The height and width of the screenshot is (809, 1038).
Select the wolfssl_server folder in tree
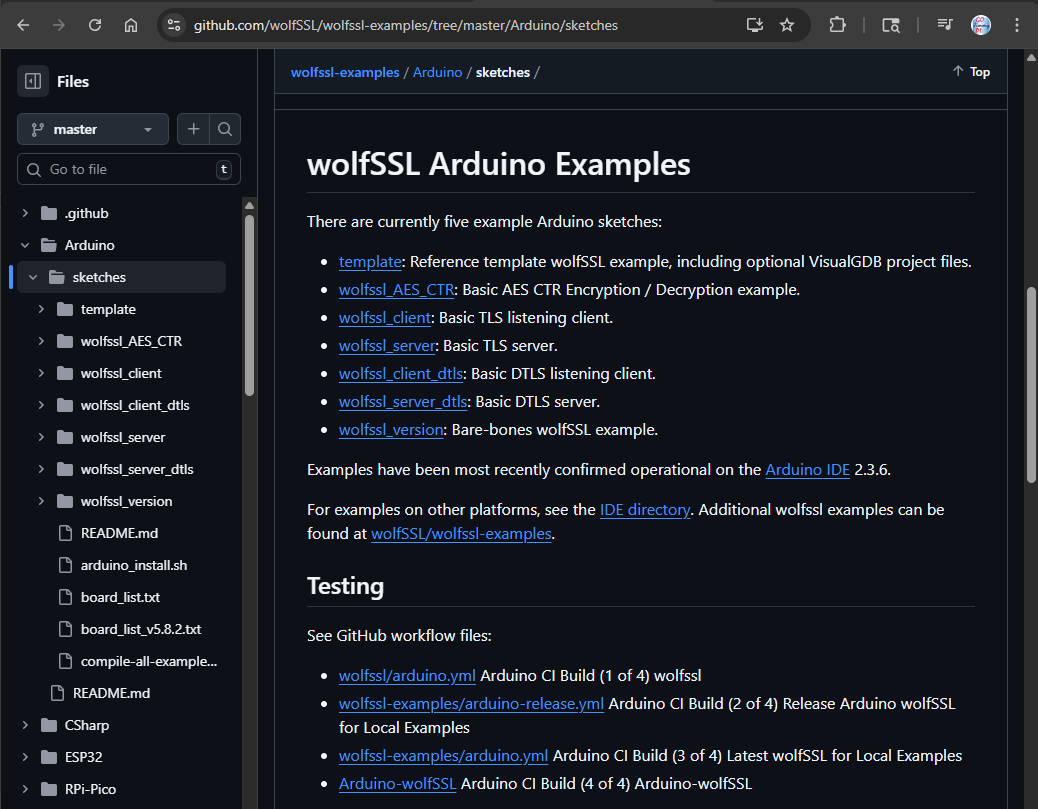click(x=123, y=437)
